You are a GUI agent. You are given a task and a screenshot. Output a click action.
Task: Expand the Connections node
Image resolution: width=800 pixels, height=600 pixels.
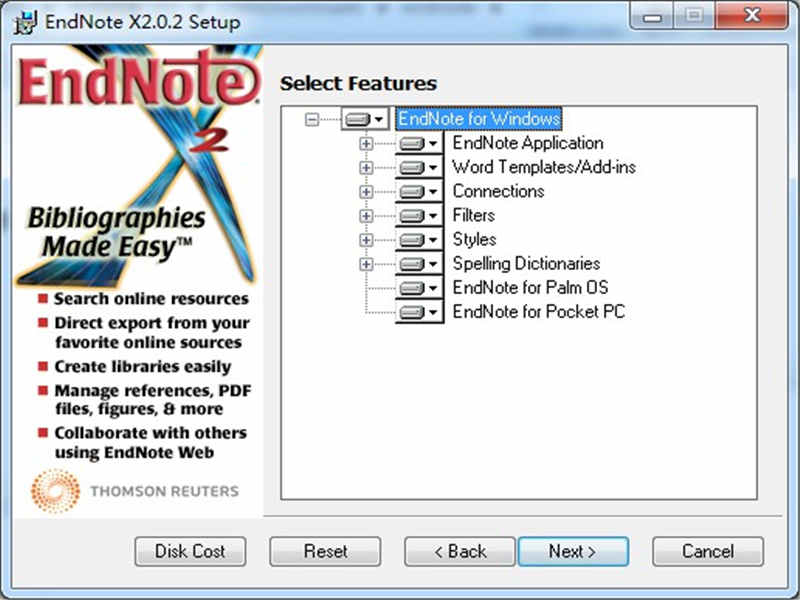coord(366,192)
